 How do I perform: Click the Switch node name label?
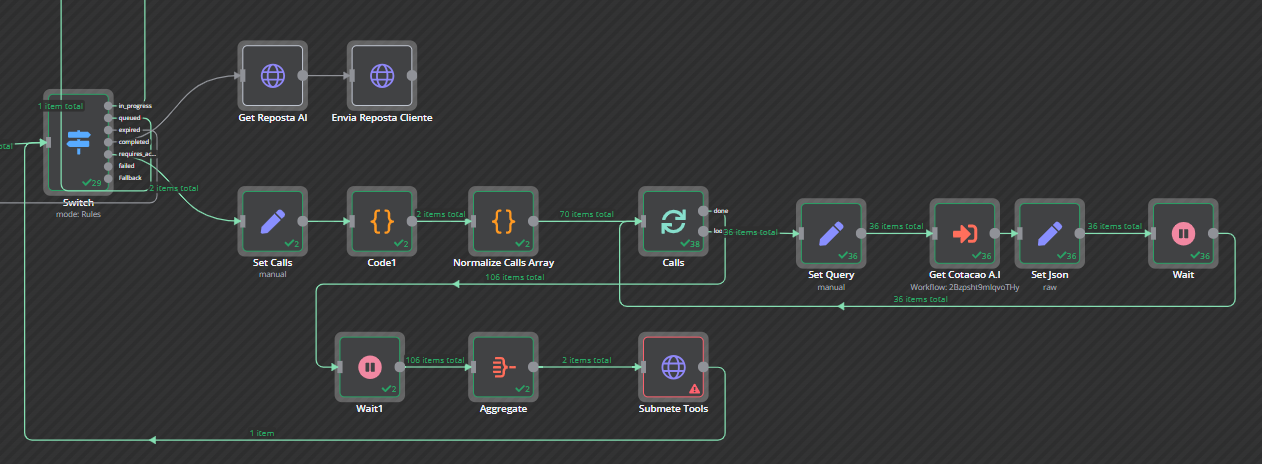point(78,203)
